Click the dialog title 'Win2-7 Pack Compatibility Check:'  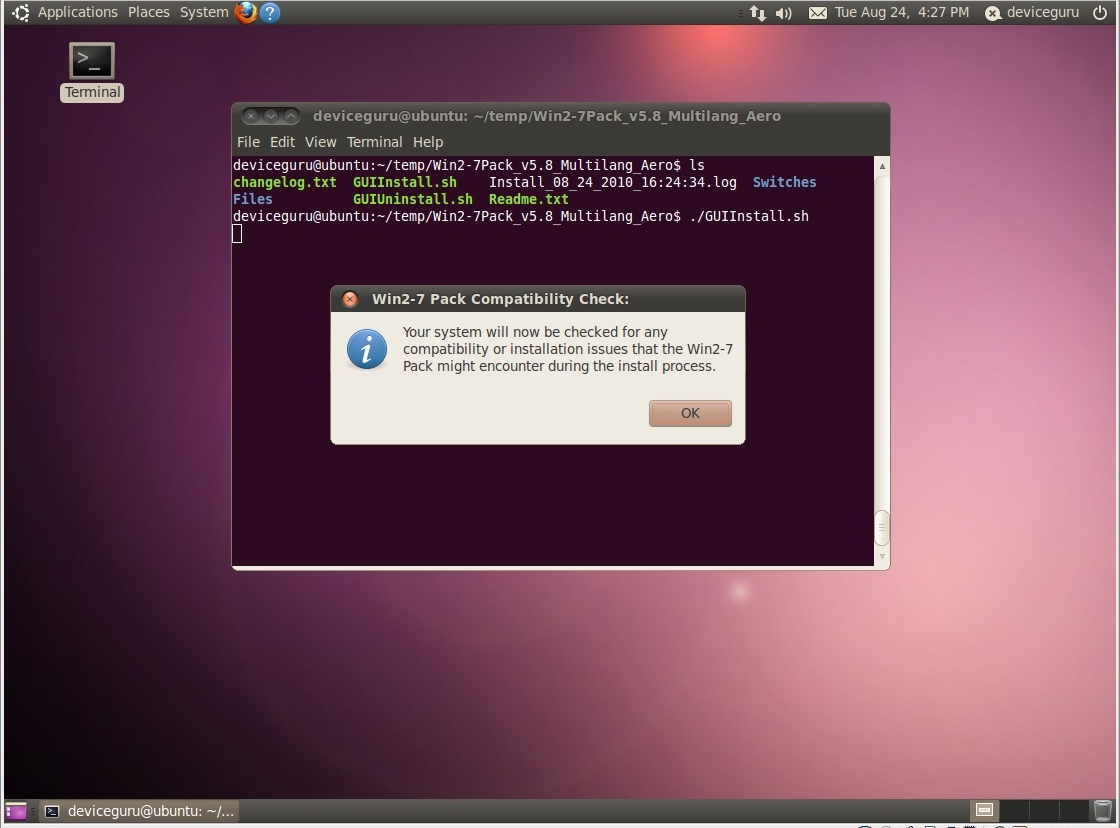coord(500,299)
